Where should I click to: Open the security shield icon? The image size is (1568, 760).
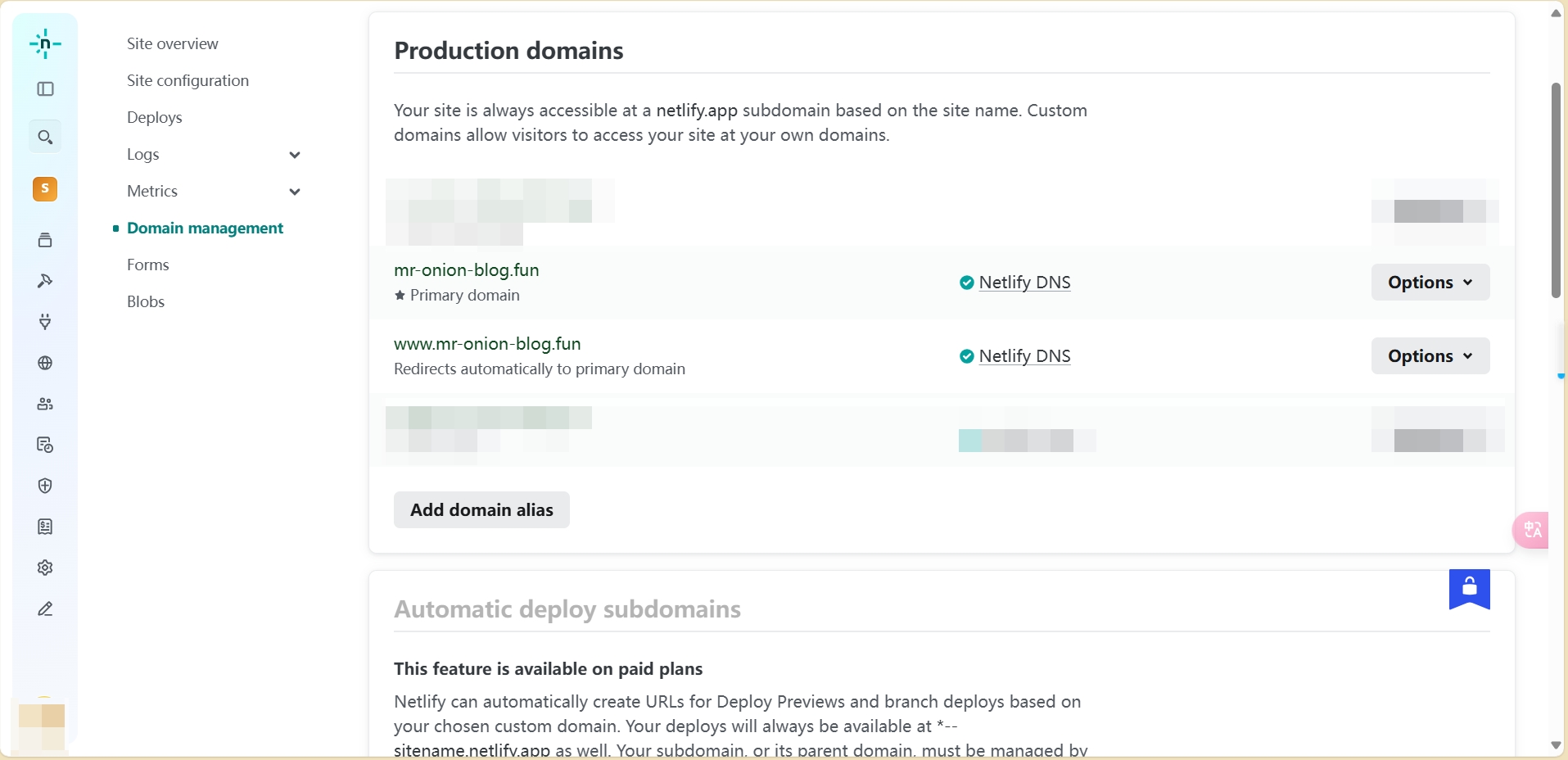click(45, 486)
